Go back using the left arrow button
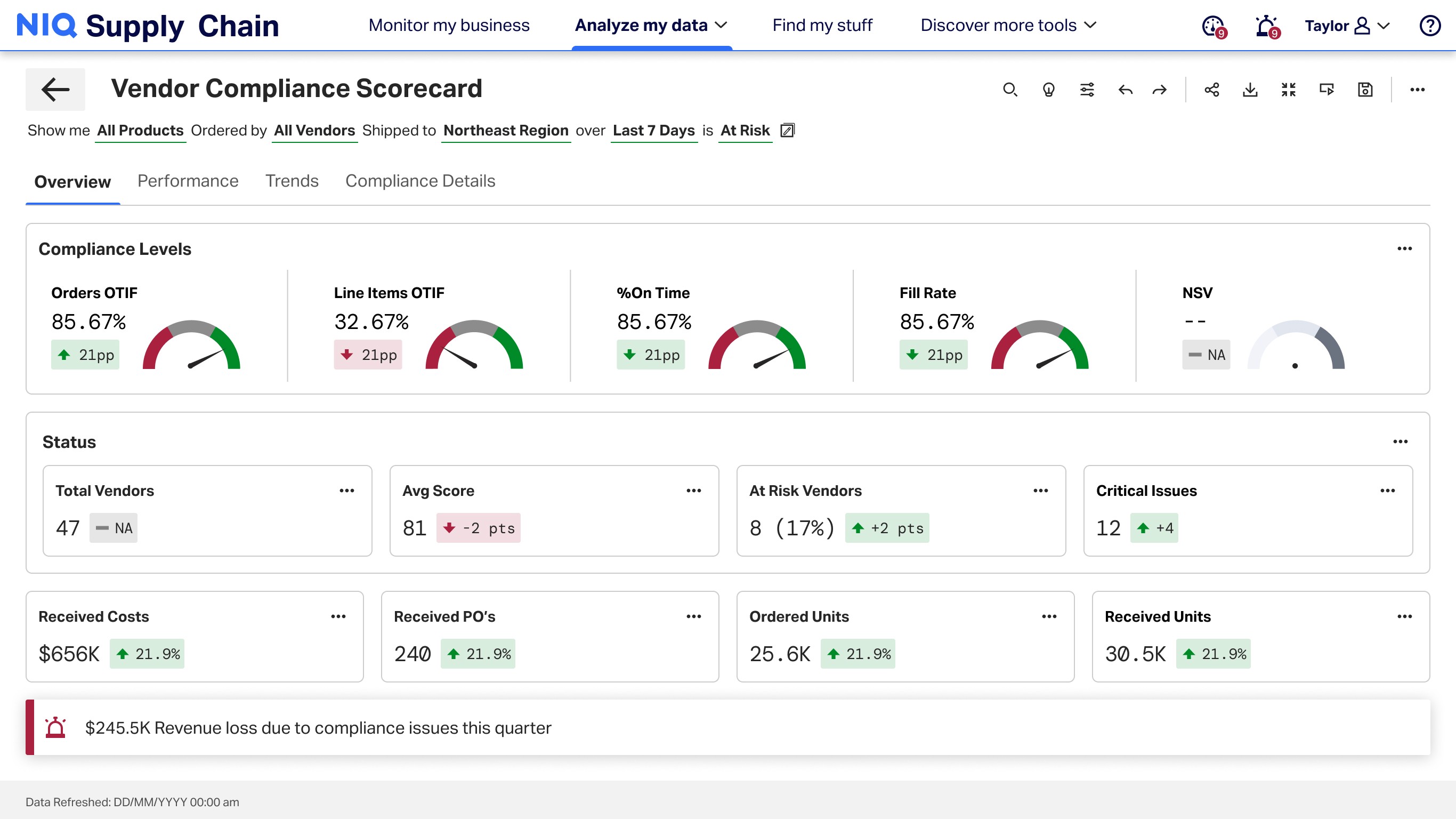This screenshot has height=819, width=1456. [x=55, y=90]
